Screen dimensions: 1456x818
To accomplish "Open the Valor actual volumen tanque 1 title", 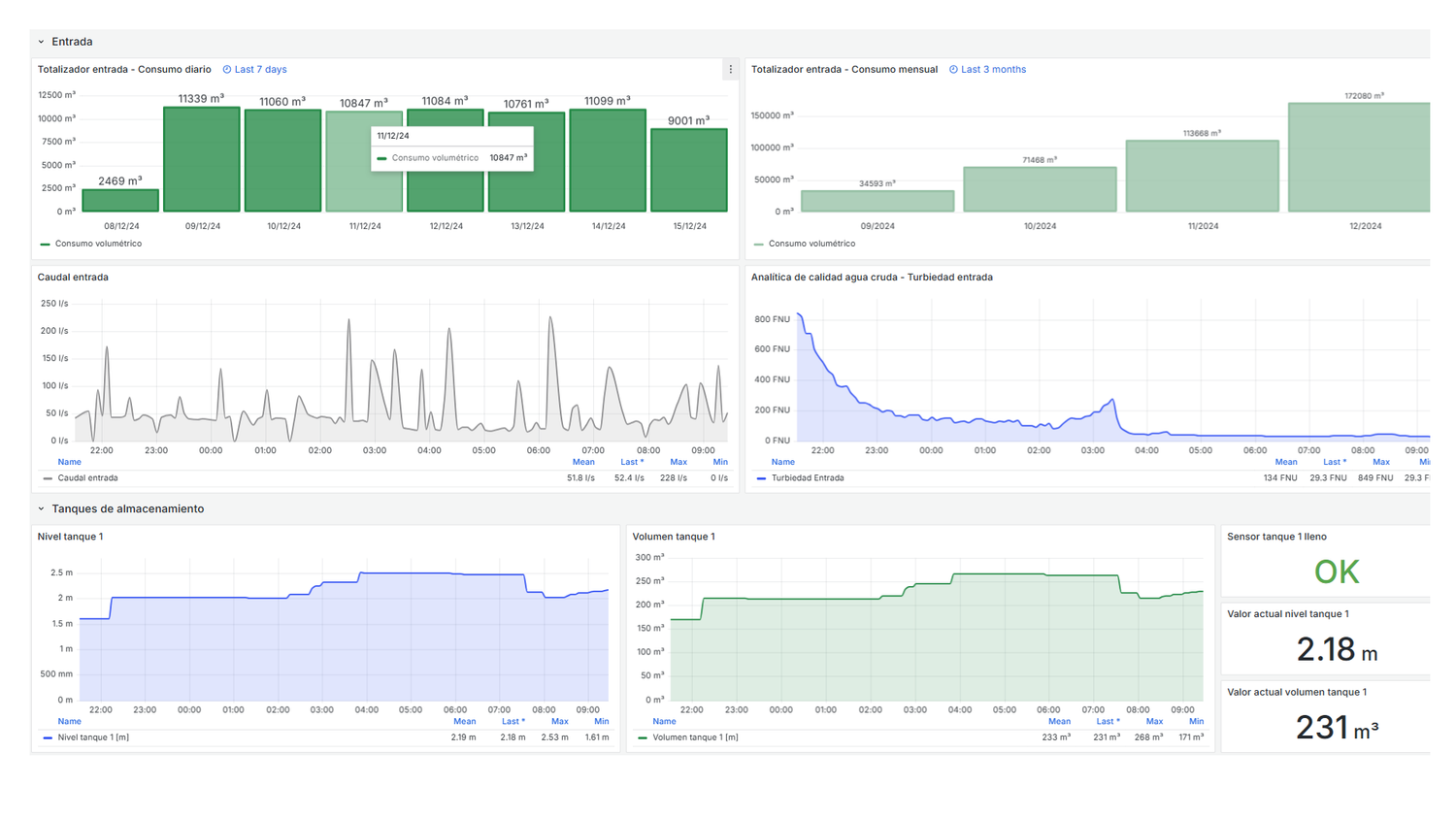I will [x=1297, y=692].
